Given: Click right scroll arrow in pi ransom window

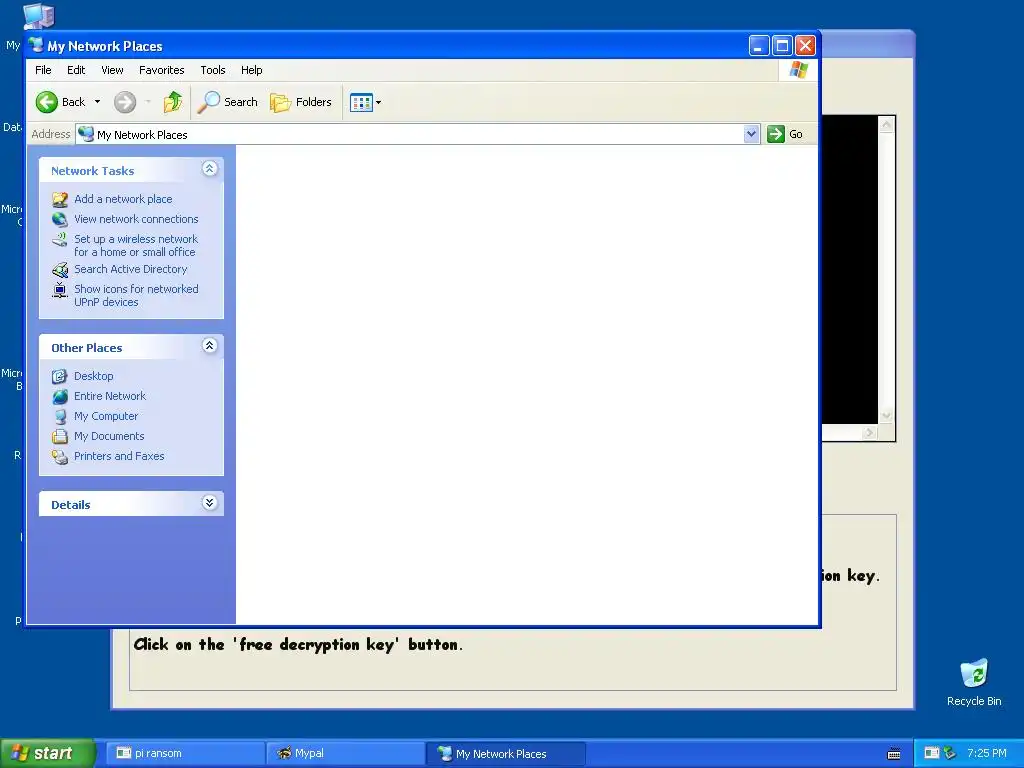Looking at the screenshot, I should pyautogui.click(x=869, y=432).
